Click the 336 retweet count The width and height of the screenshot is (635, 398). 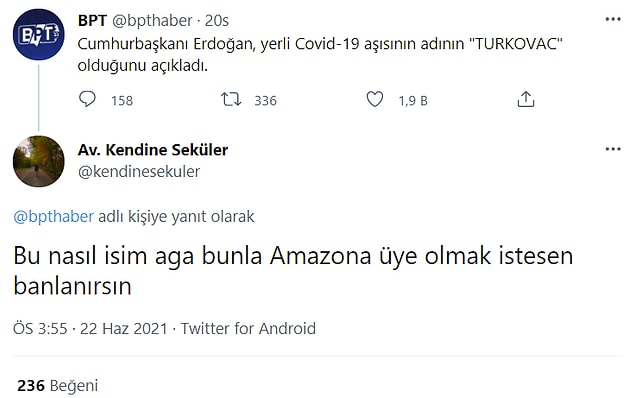click(265, 100)
